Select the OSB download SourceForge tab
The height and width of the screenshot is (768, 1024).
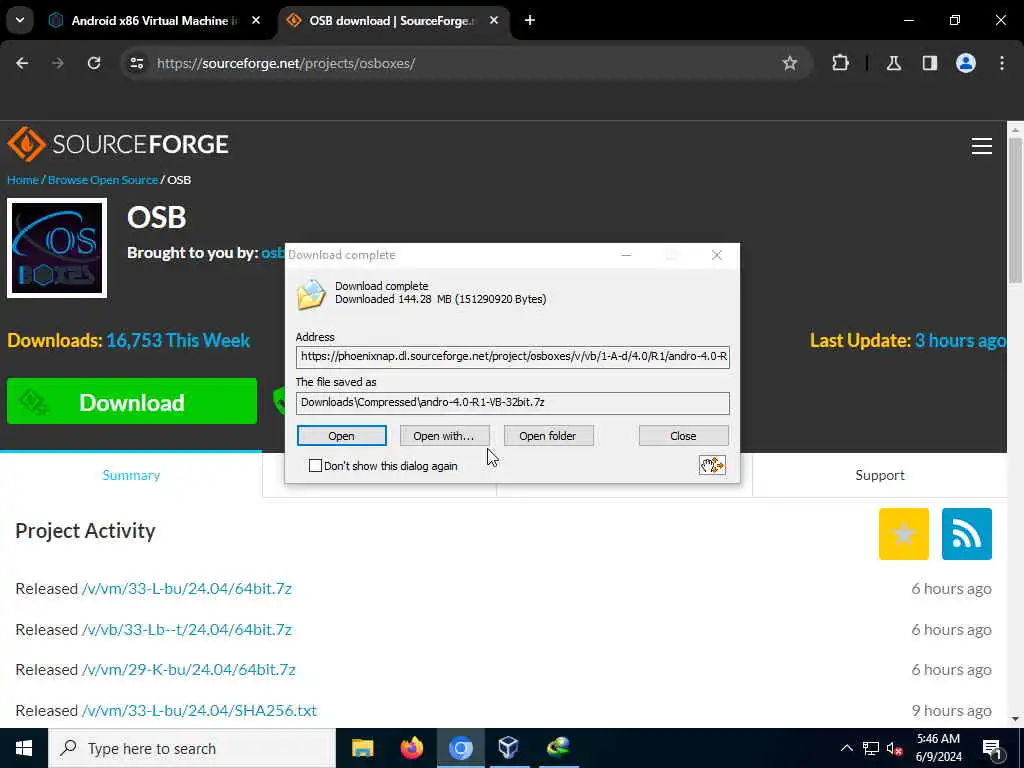[392, 21]
